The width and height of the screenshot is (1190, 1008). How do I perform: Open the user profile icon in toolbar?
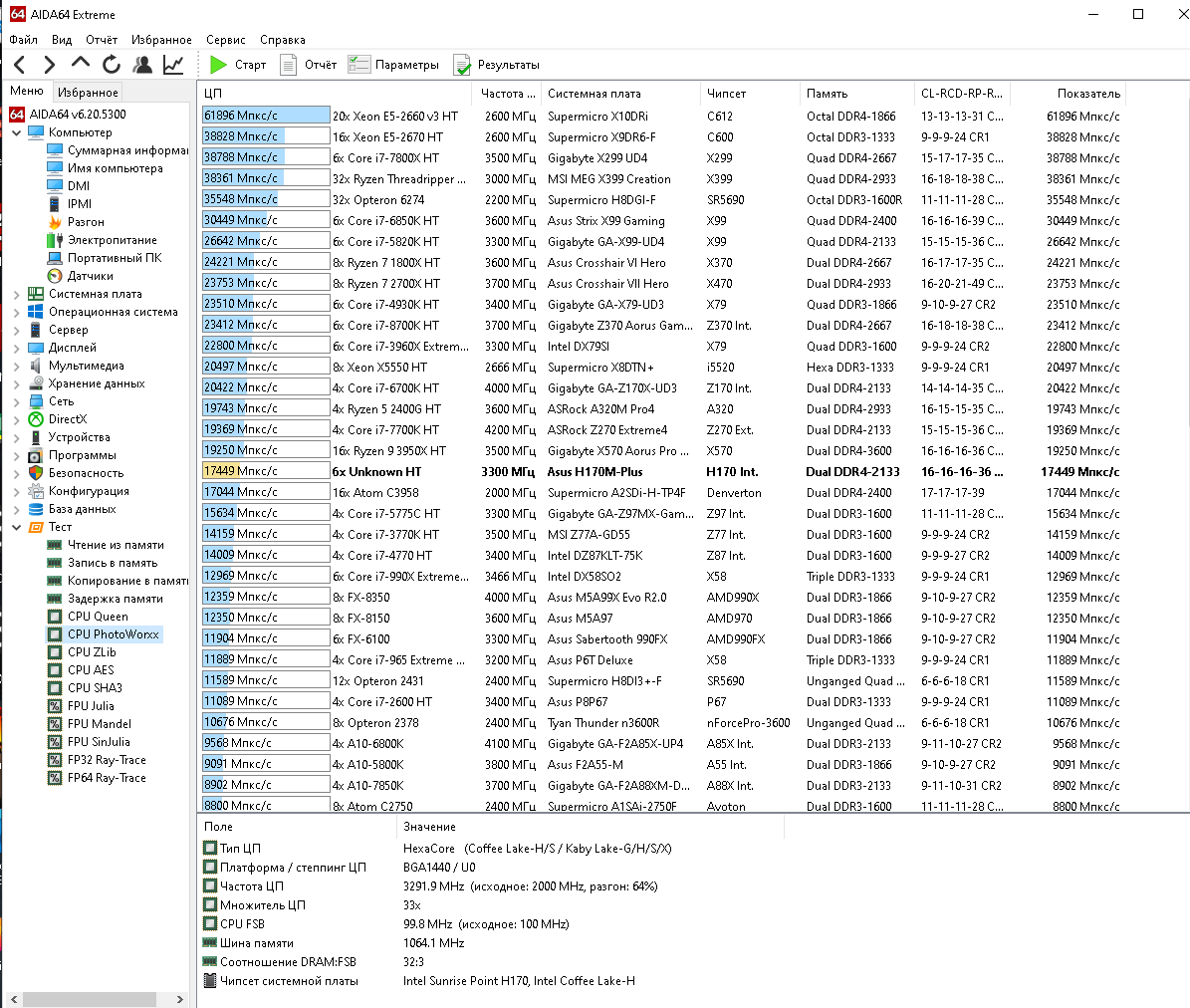(x=142, y=65)
